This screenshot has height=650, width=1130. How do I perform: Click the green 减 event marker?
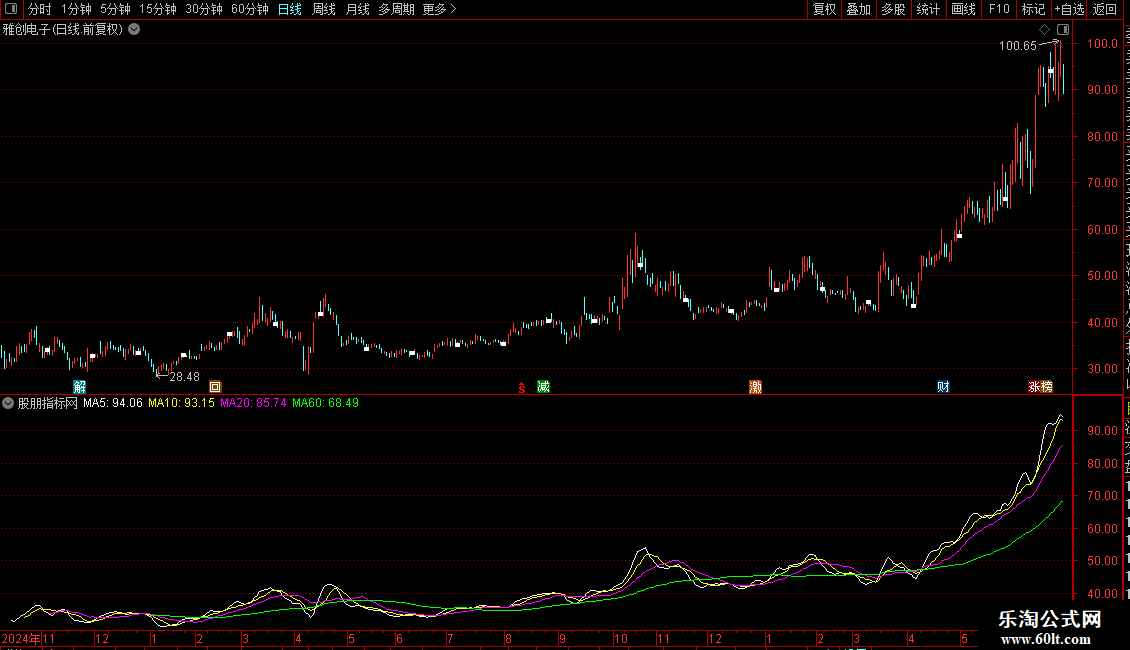(543, 387)
